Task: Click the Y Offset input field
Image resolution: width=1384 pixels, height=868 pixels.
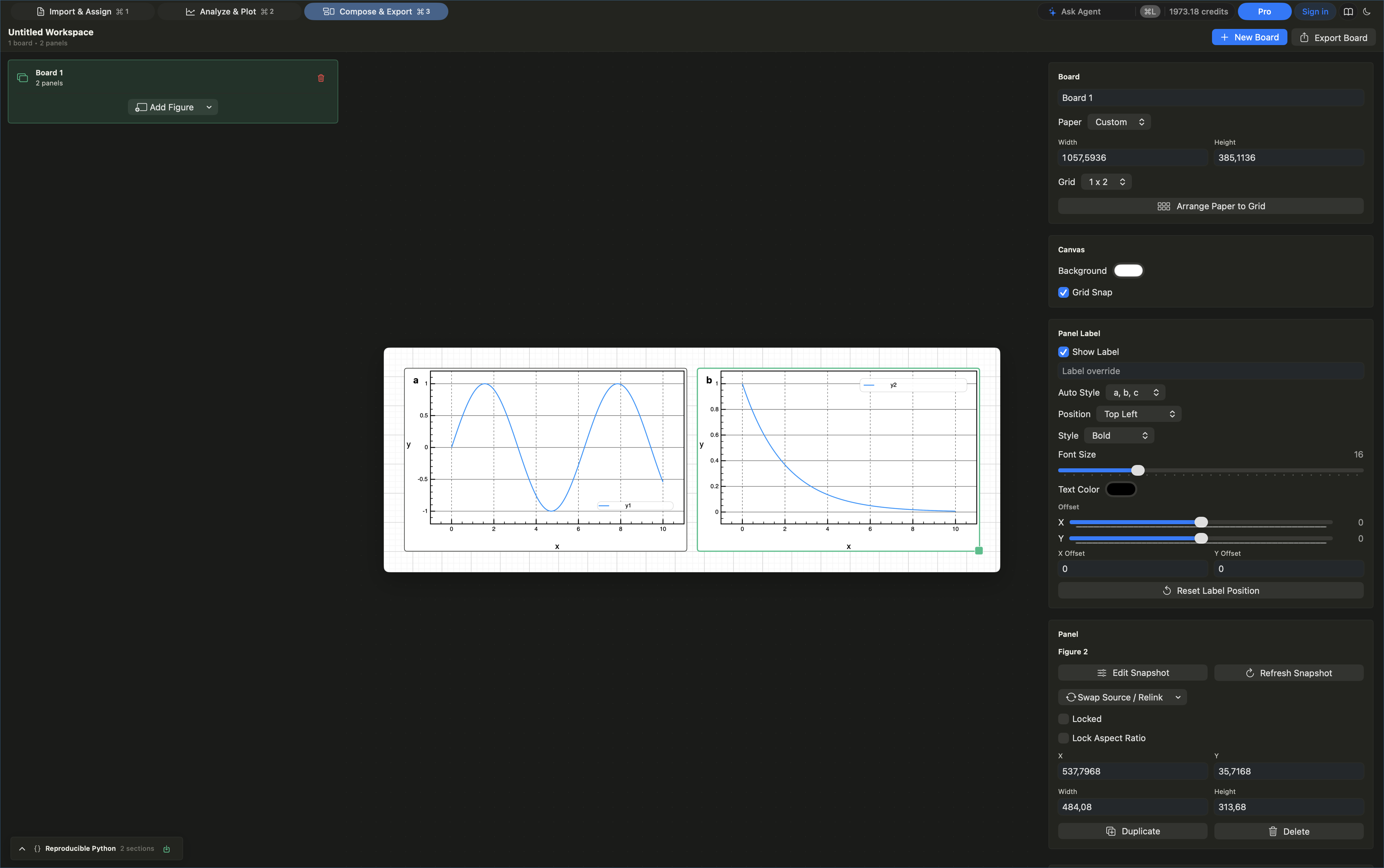Action: coord(1289,569)
